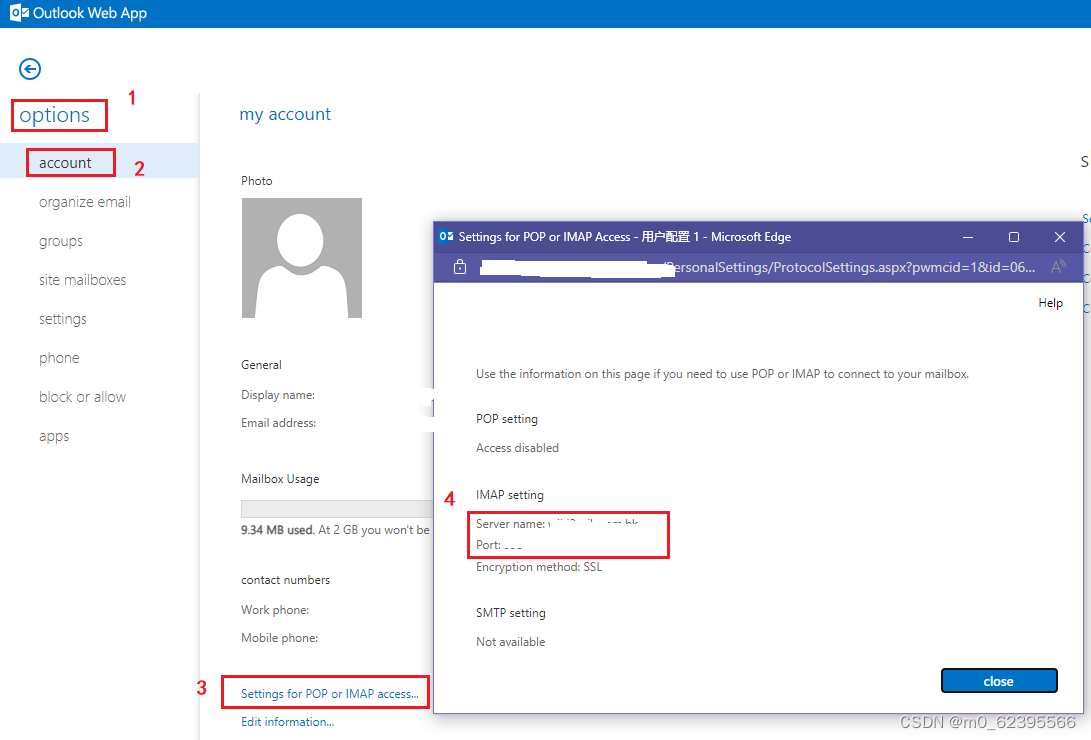
Task: Open phone in the sidebar
Action: pos(59,357)
